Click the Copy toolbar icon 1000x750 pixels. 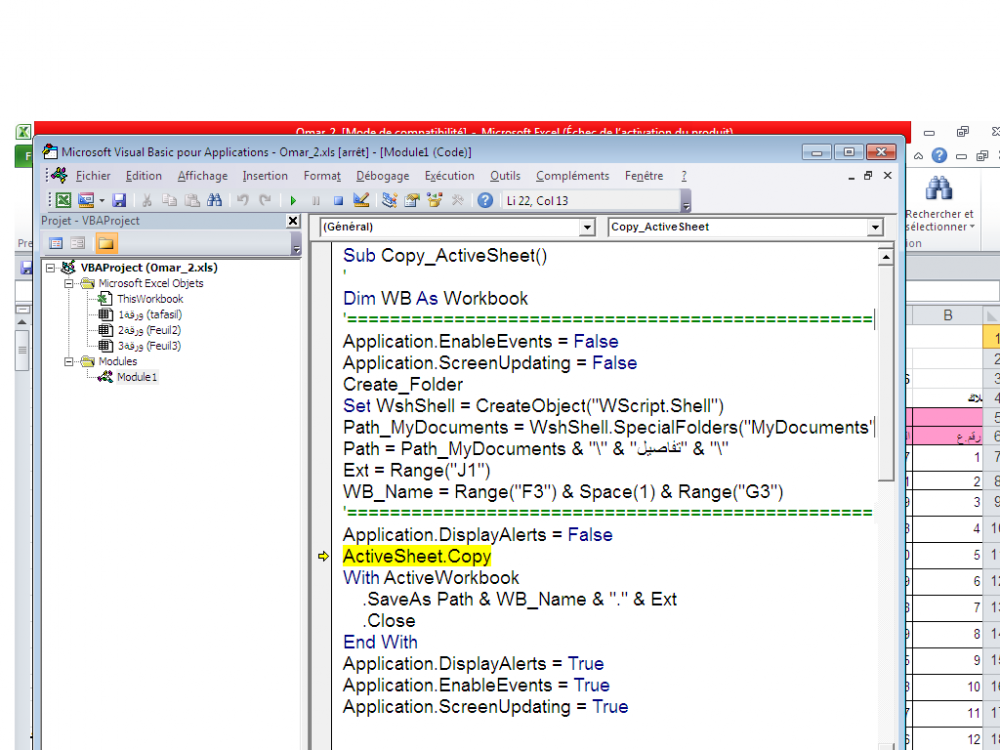pos(169,200)
